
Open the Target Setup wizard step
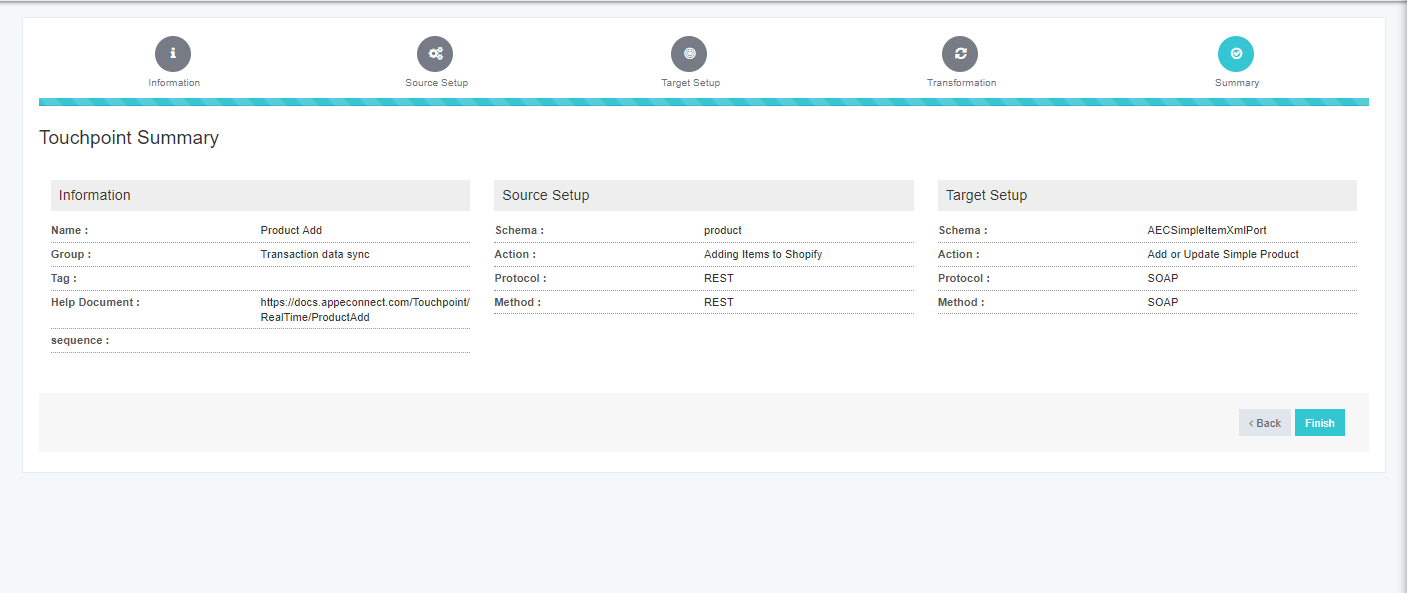click(x=690, y=83)
